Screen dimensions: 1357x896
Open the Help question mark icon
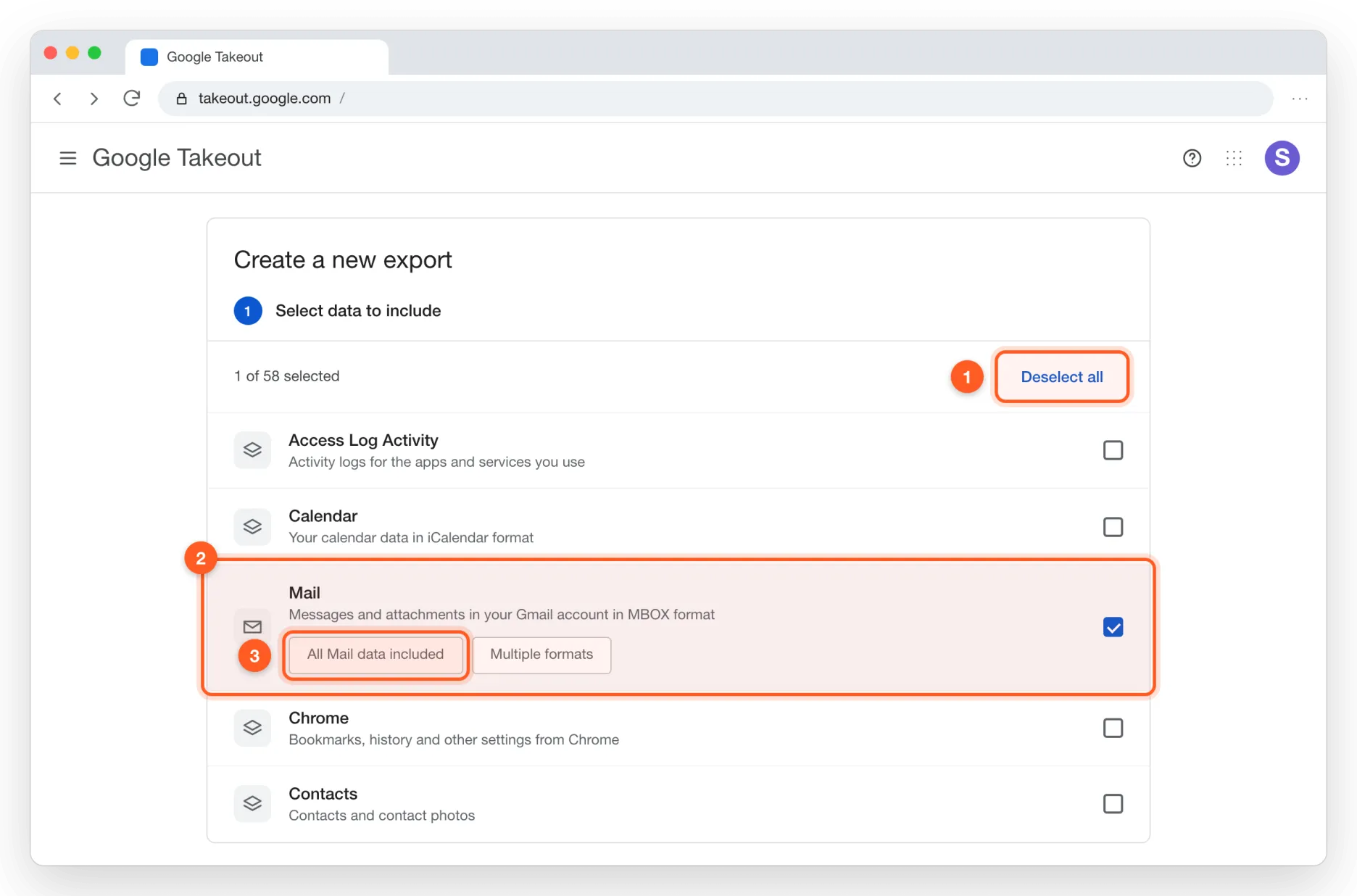[x=1192, y=158]
